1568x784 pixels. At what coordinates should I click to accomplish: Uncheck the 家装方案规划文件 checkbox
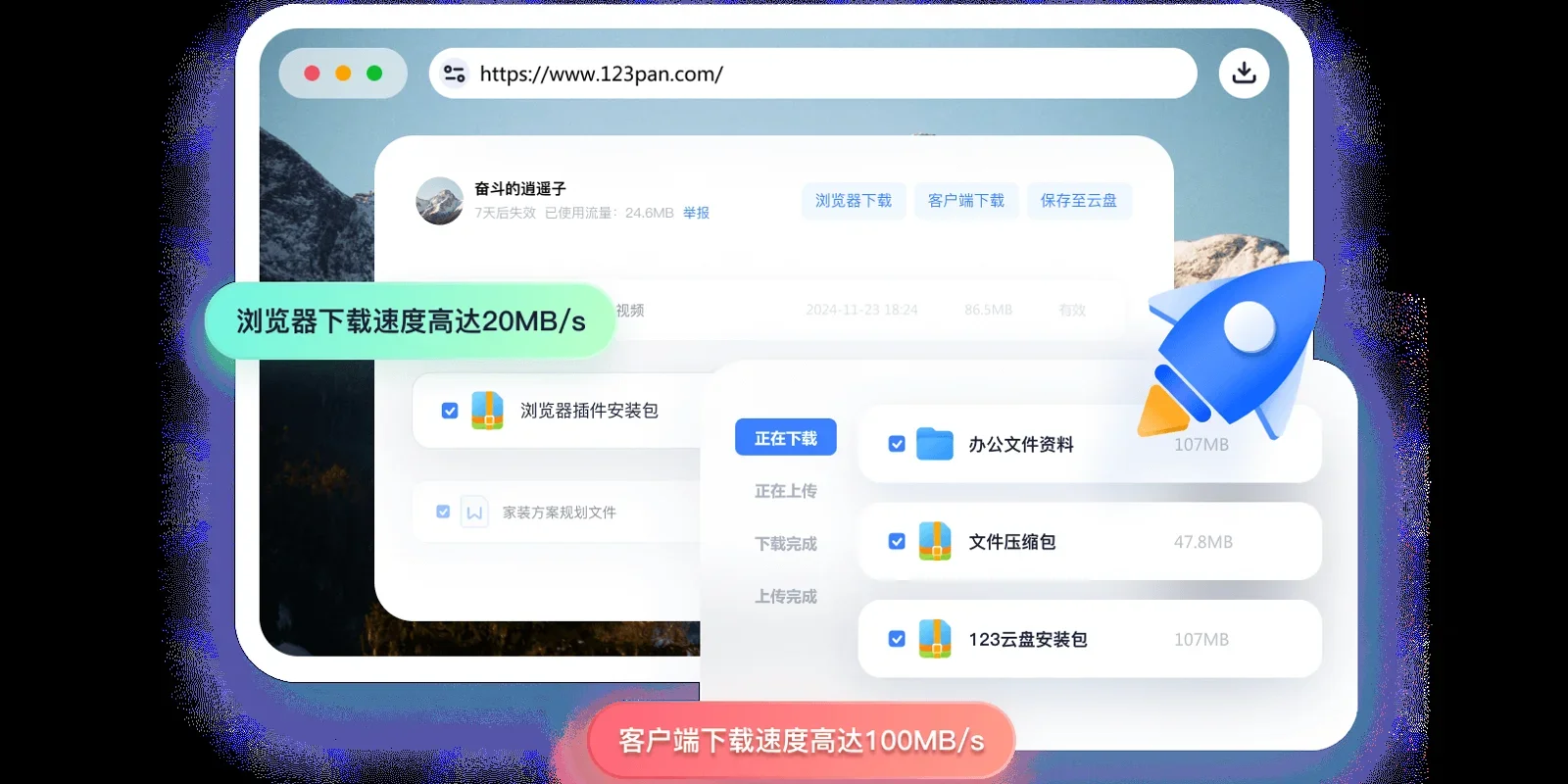443,512
